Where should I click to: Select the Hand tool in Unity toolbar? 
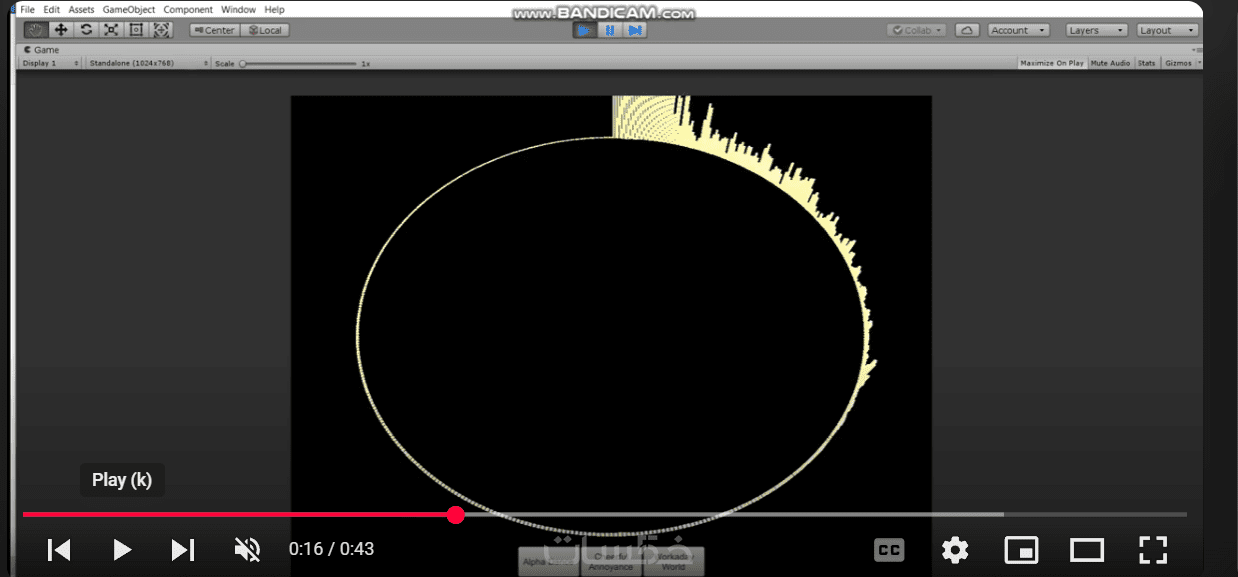click(x=34, y=30)
